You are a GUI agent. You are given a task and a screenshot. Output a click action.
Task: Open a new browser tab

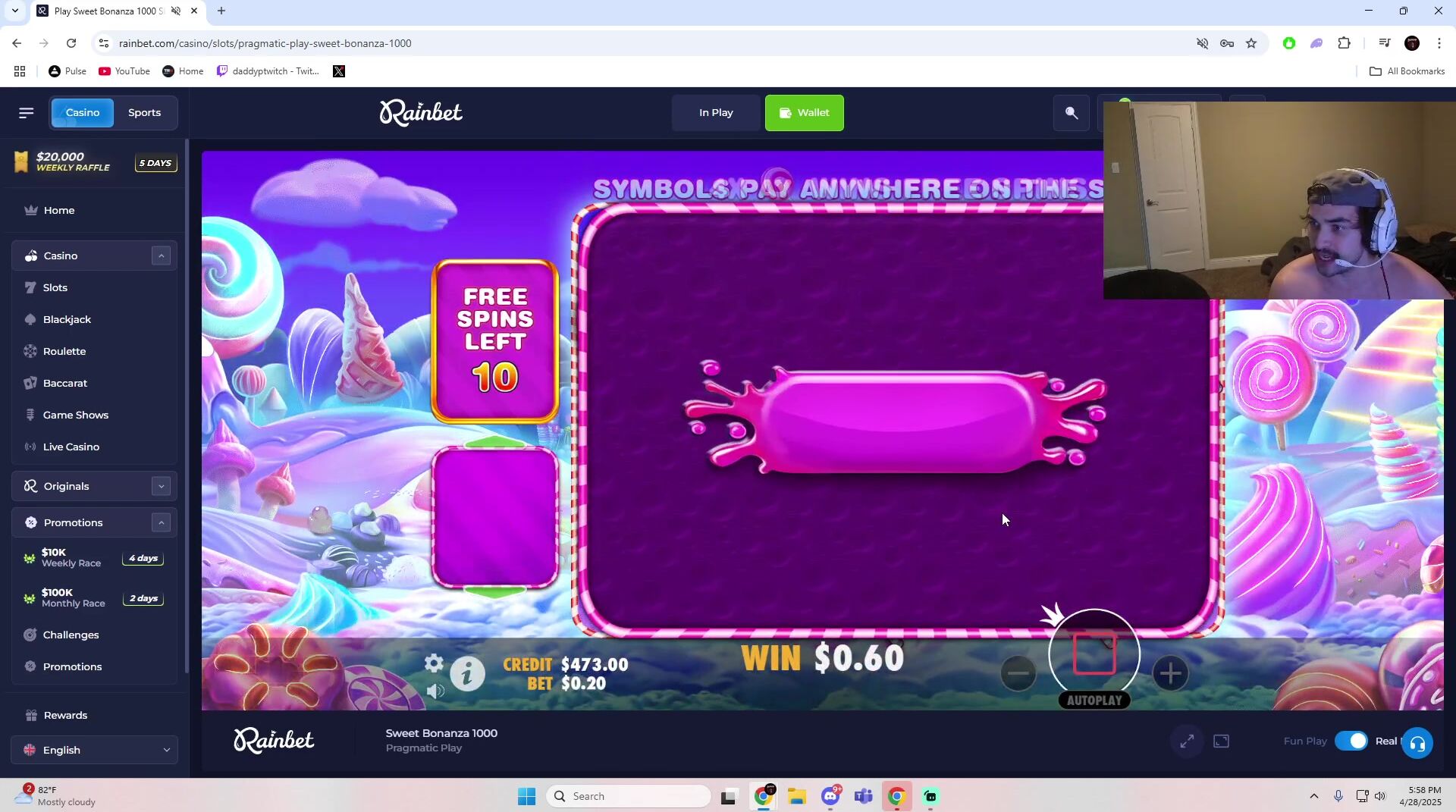click(221, 11)
